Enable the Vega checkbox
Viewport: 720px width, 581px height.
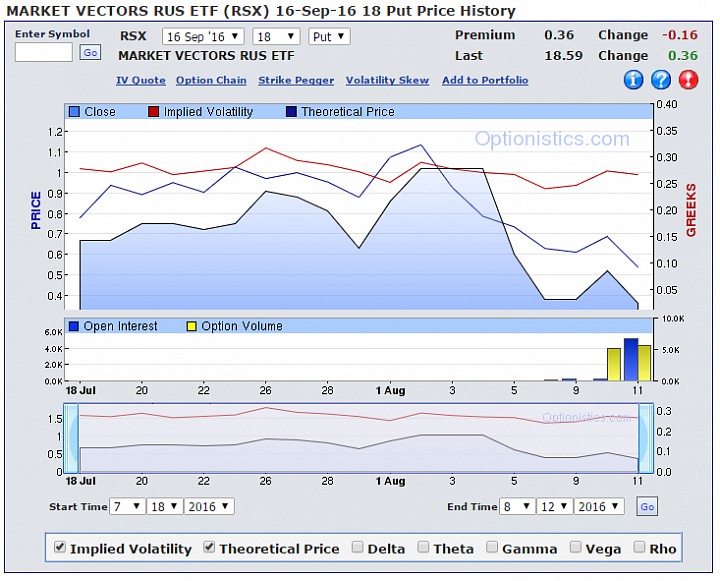575,547
